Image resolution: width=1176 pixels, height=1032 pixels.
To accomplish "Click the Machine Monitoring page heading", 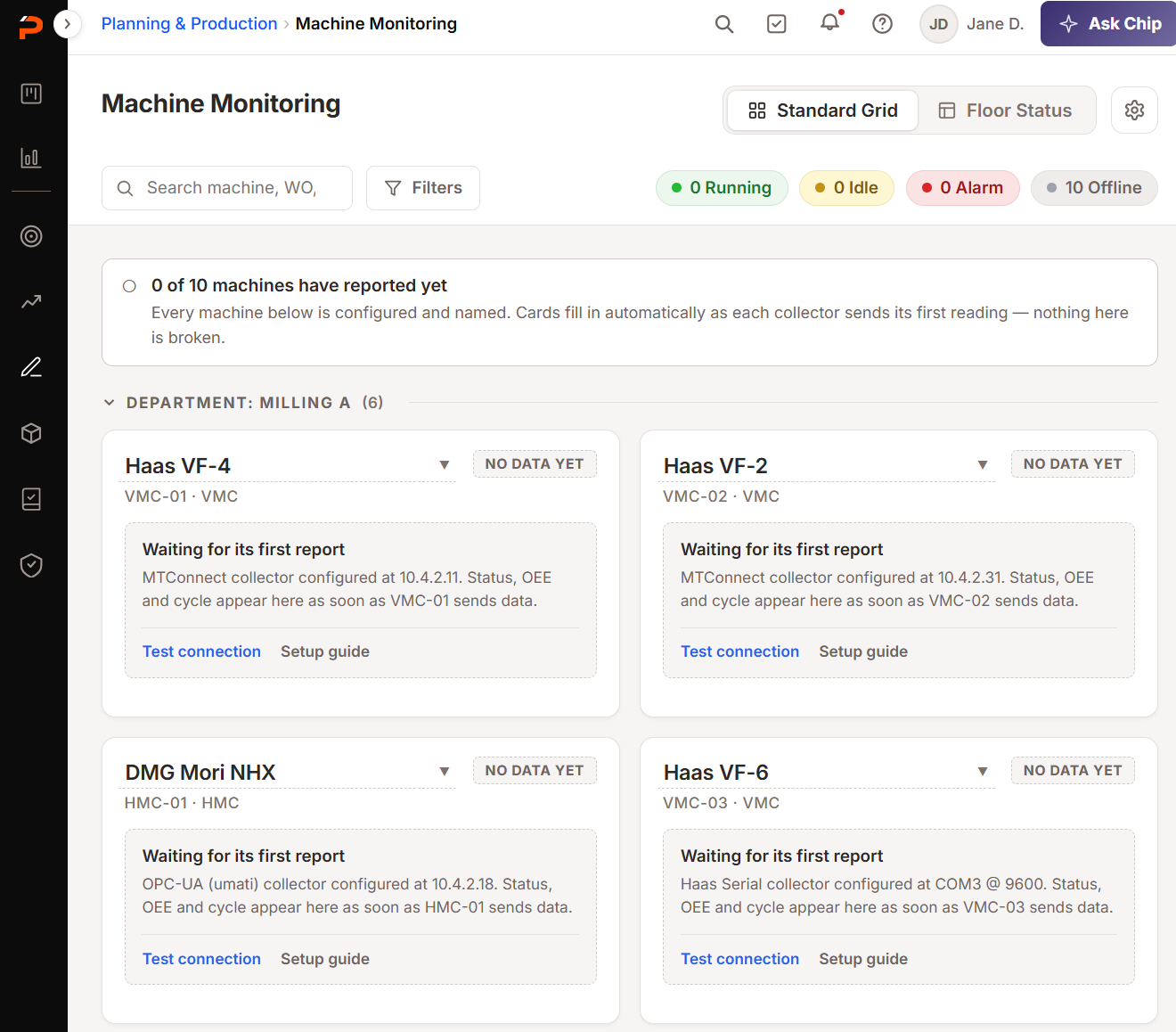I will click(x=221, y=103).
